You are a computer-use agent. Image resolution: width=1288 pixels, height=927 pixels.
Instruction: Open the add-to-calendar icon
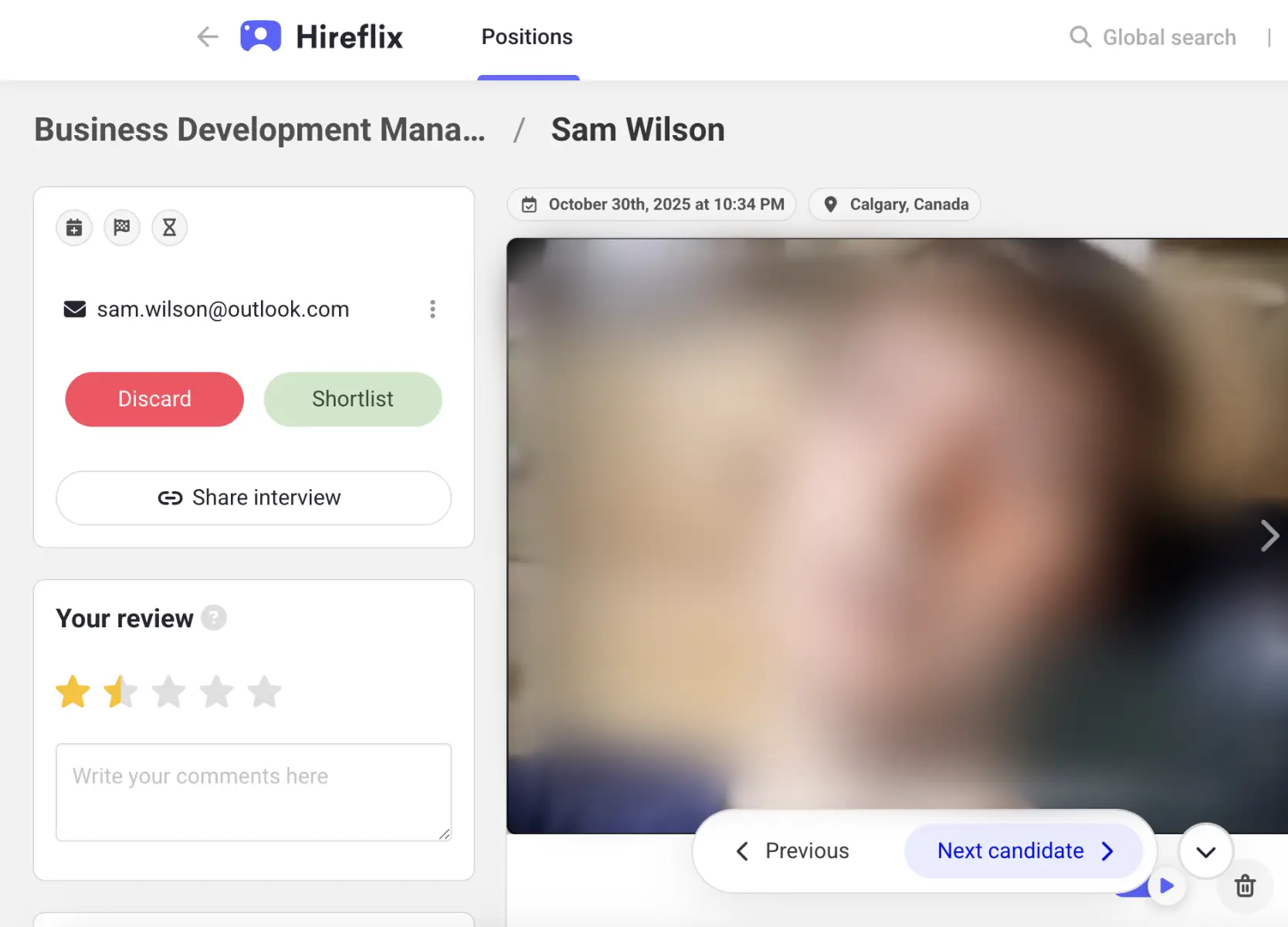point(73,227)
